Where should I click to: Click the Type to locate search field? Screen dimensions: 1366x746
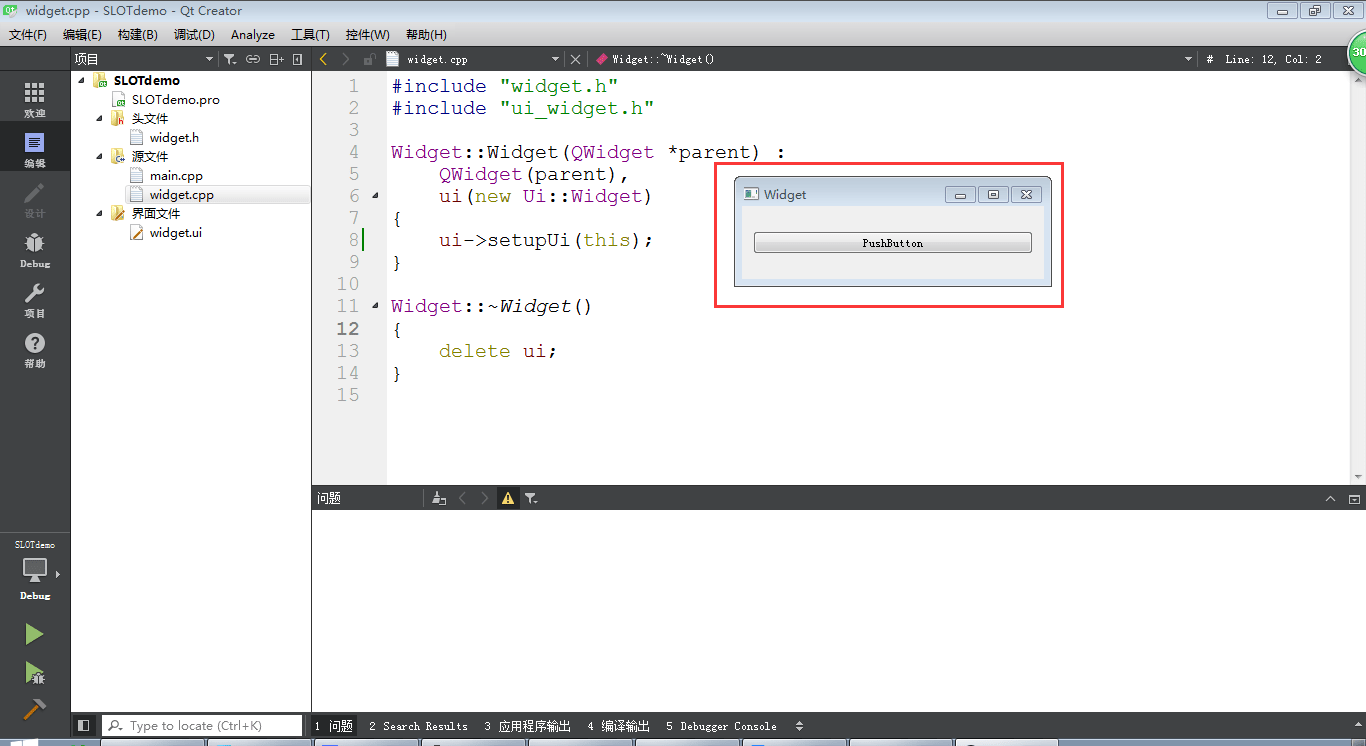pos(203,726)
